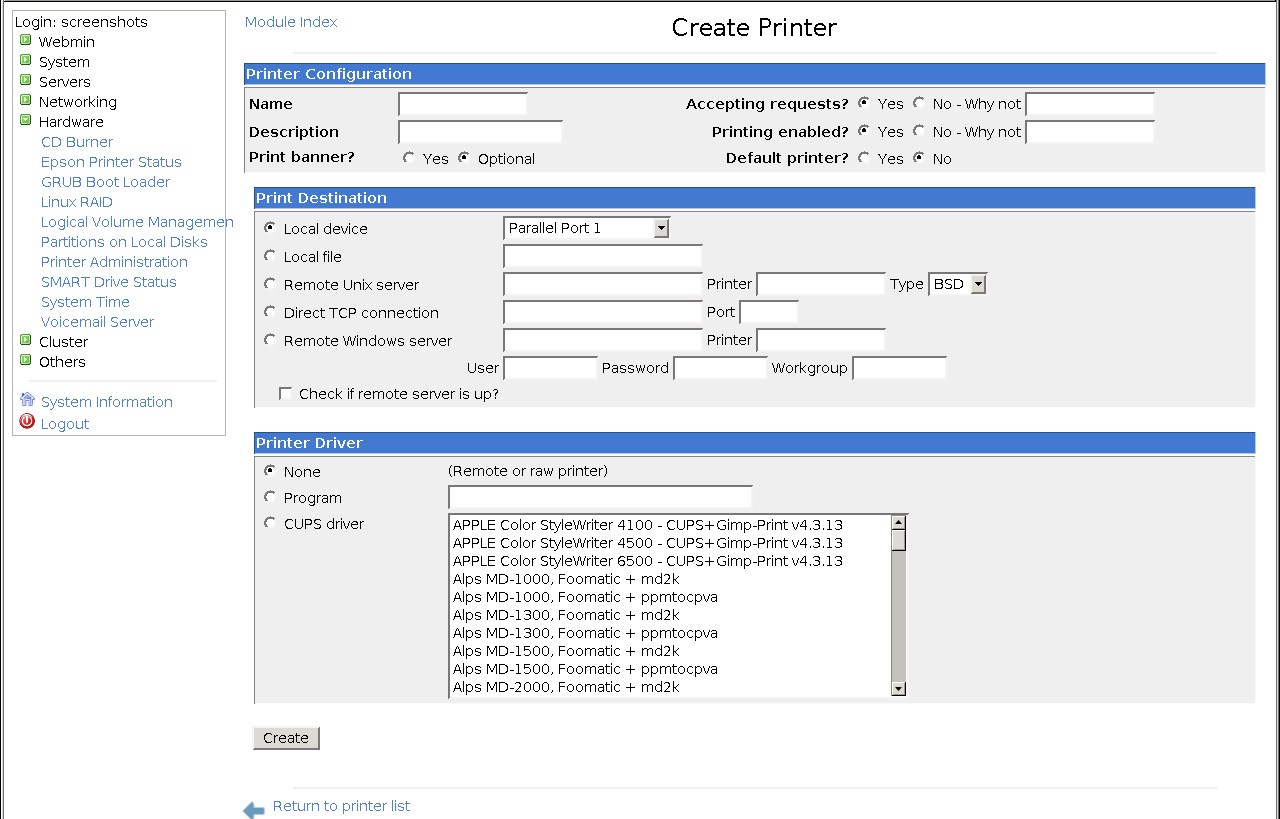Click the green icon beside Others
Image resolution: width=1280 pixels, height=819 pixels.
26,361
